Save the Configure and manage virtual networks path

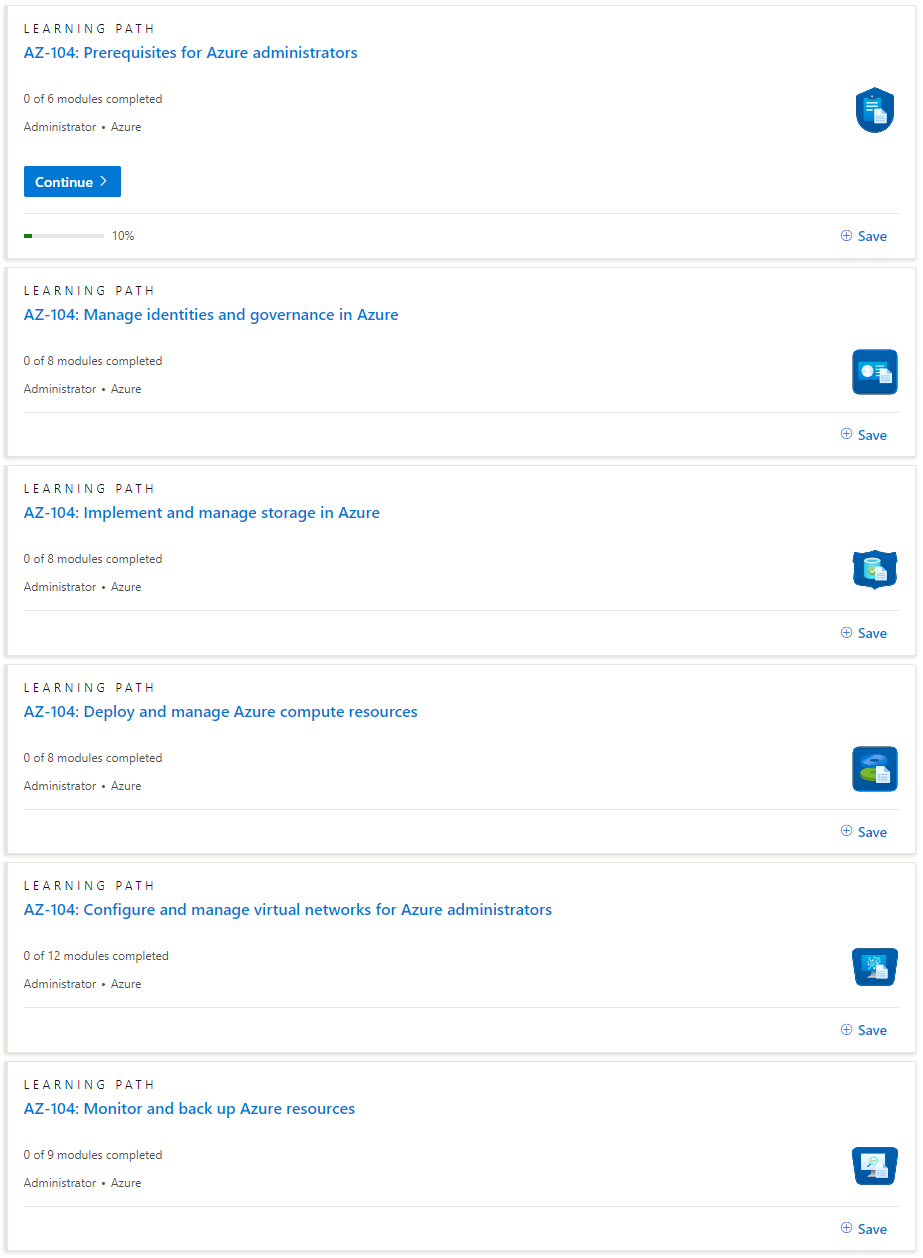click(864, 1030)
